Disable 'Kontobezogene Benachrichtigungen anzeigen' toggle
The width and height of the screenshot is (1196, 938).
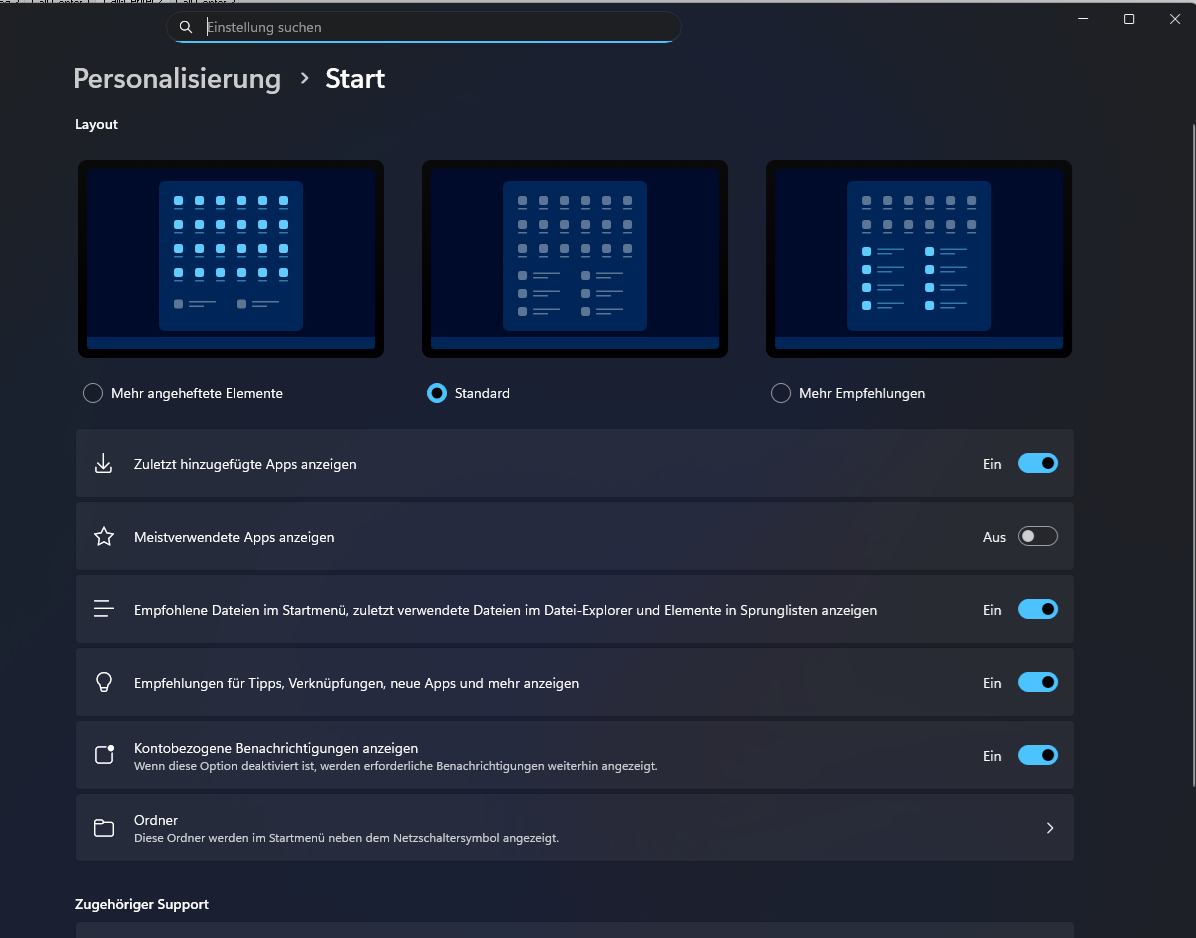pyautogui.click(x=1038, y=756)
